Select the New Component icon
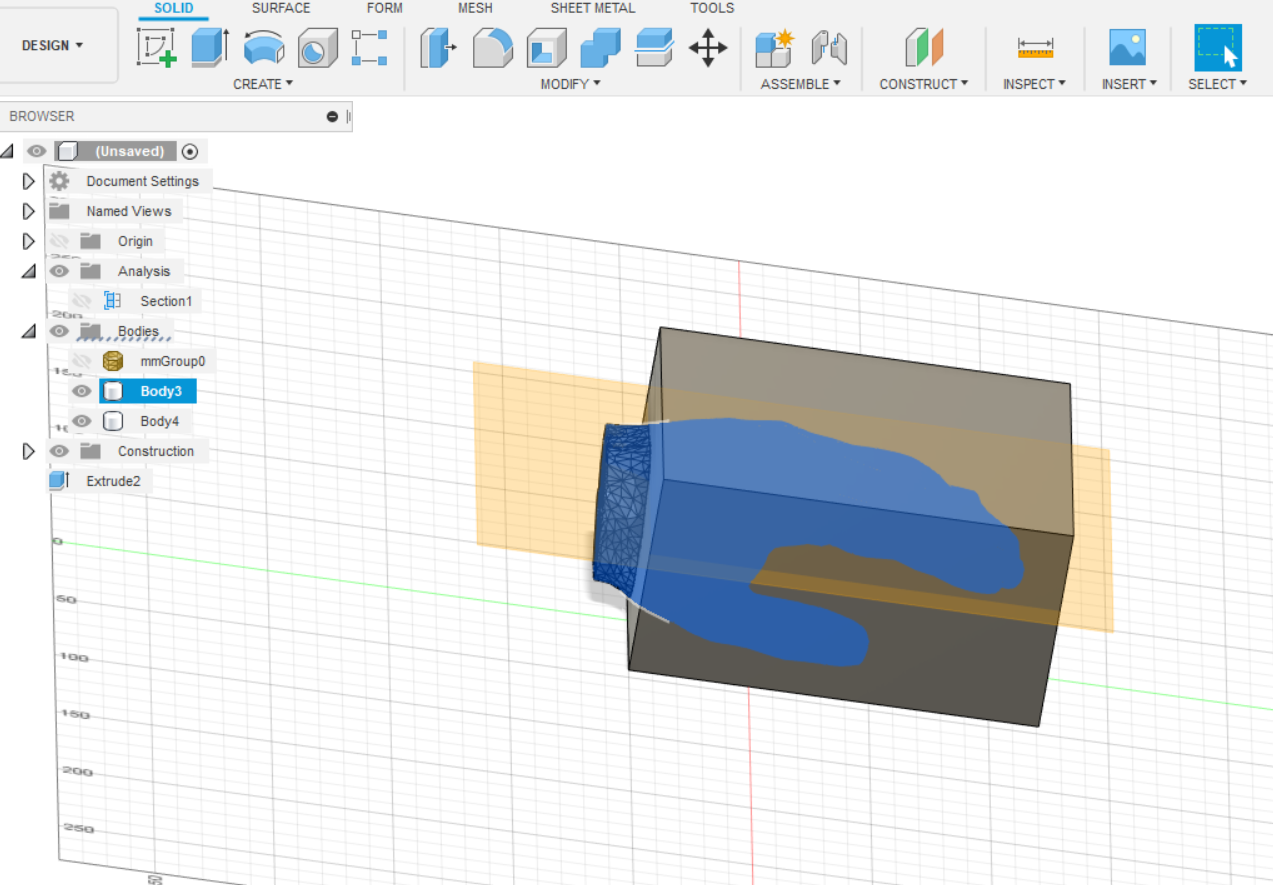Image resolution: width=1273 pixels, height=885 pixels. coord(774,48)
